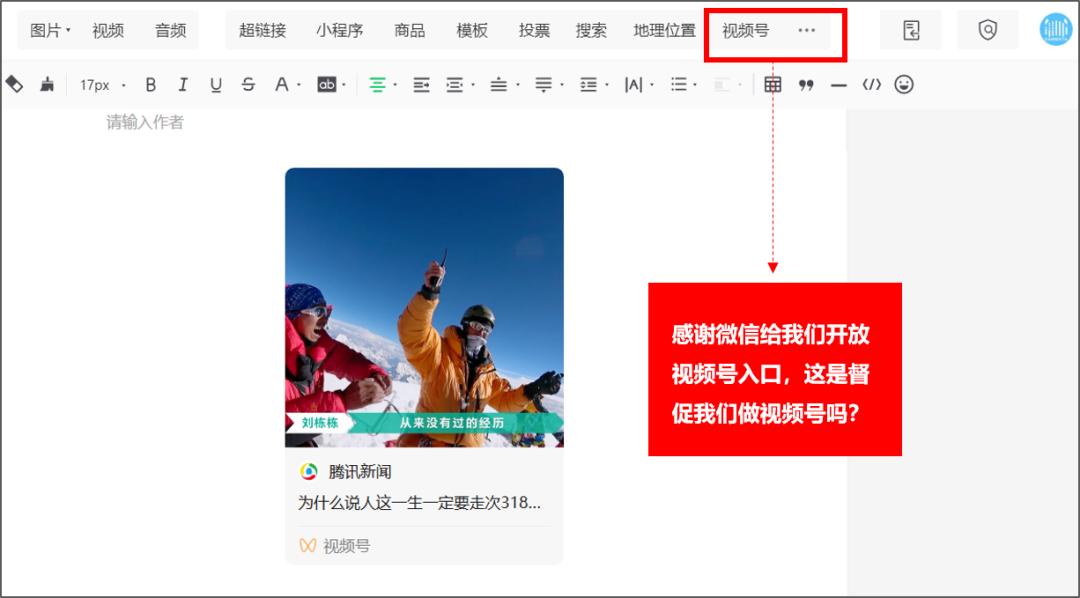Click the 视频号 label at card bottom
Image resolution: width=1080 pixels, height=598 pixels.
346,546
